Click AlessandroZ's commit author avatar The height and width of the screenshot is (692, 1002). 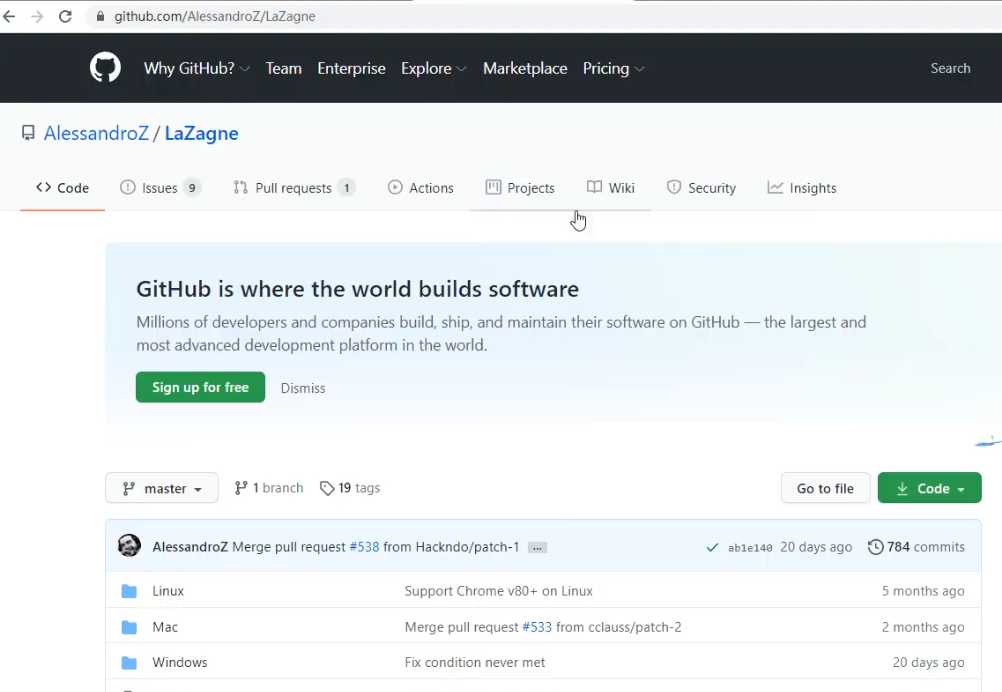click(x=129, y=546)
